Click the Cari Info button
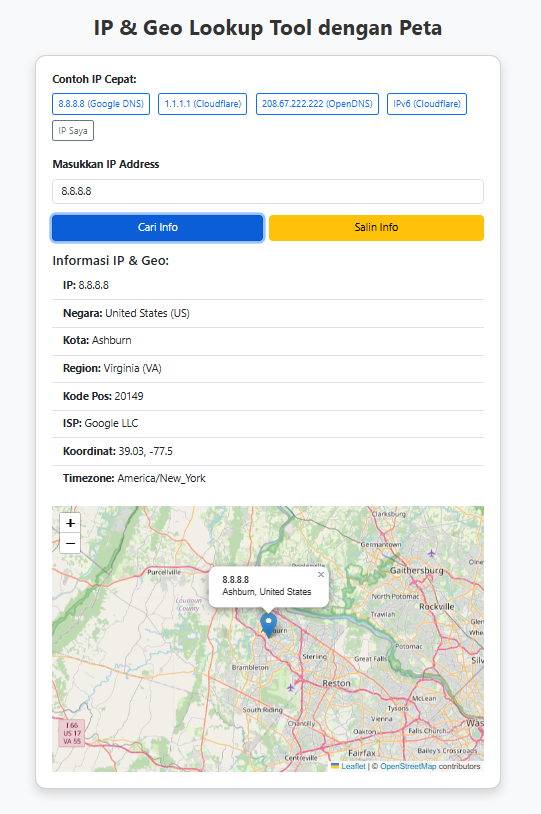 click(x=158, y=227)
